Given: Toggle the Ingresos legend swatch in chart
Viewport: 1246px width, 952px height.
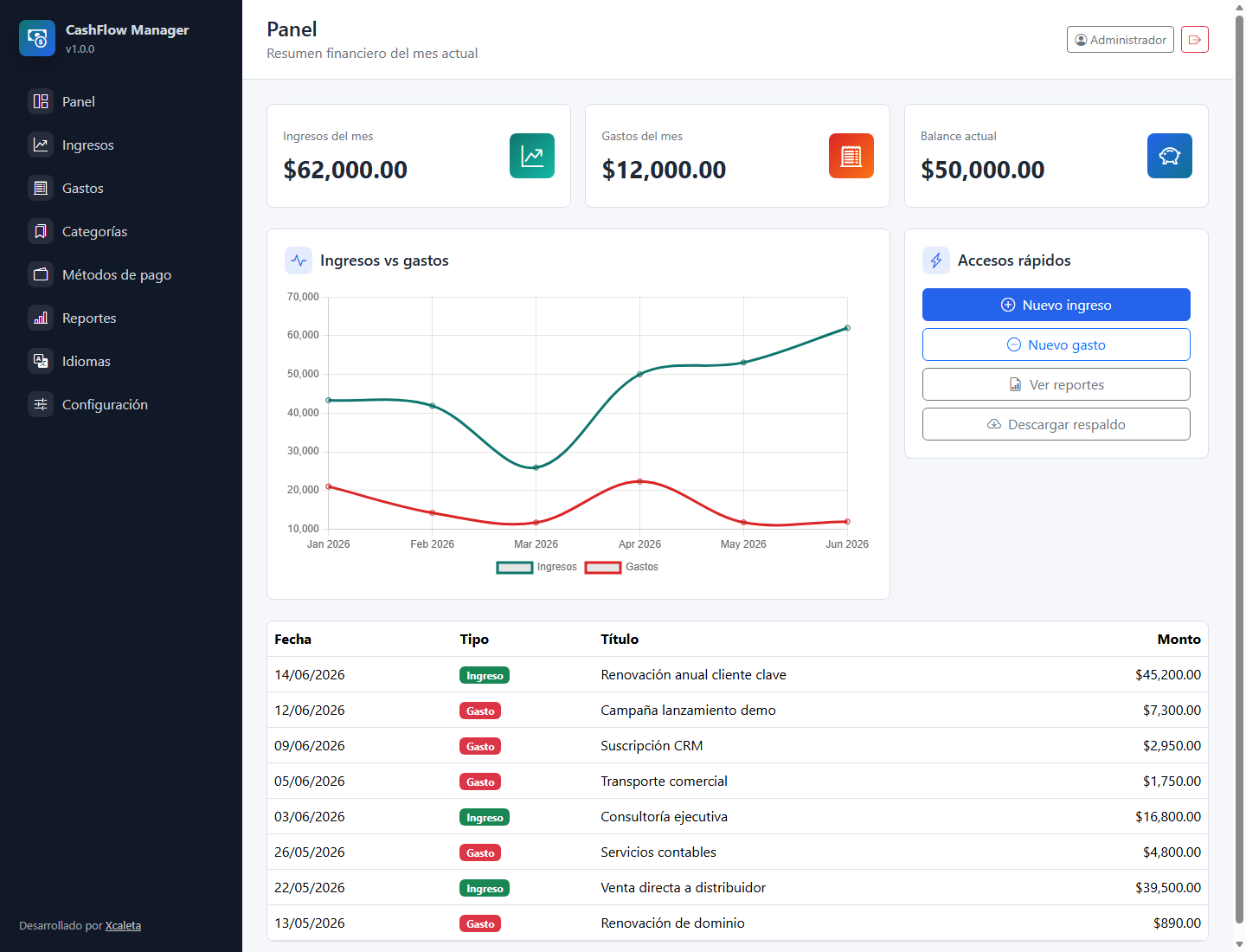Looking at the screenshot, I should click(515, 568).
